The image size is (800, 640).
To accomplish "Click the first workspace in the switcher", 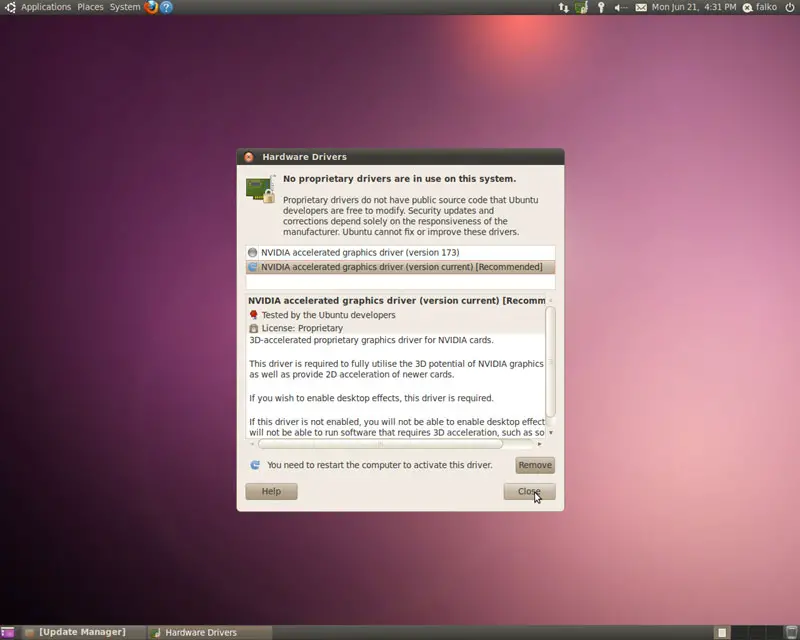I will [x=721, y=632].
